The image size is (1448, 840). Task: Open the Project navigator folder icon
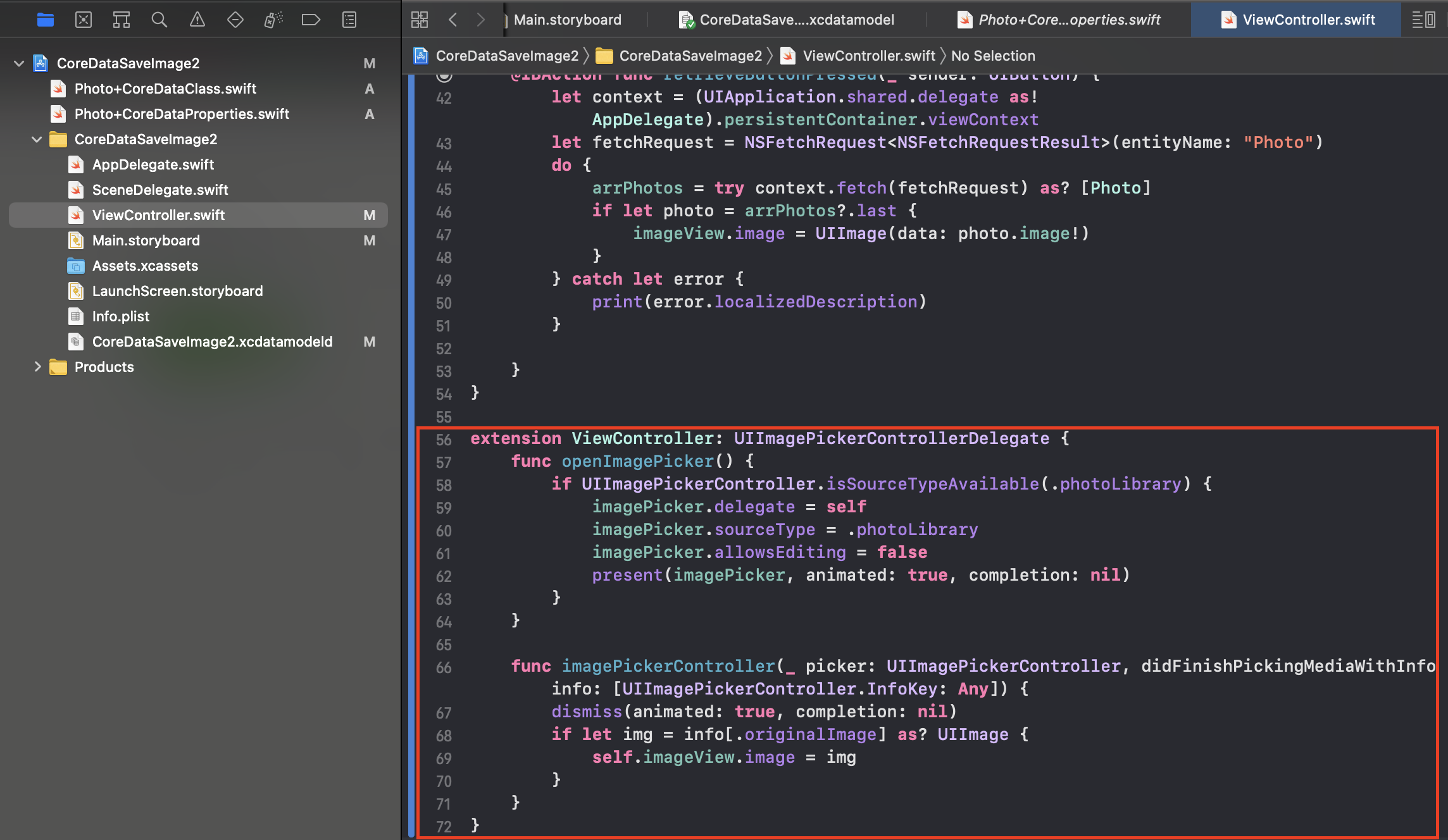pyautogui.click(x=46, y=20)
